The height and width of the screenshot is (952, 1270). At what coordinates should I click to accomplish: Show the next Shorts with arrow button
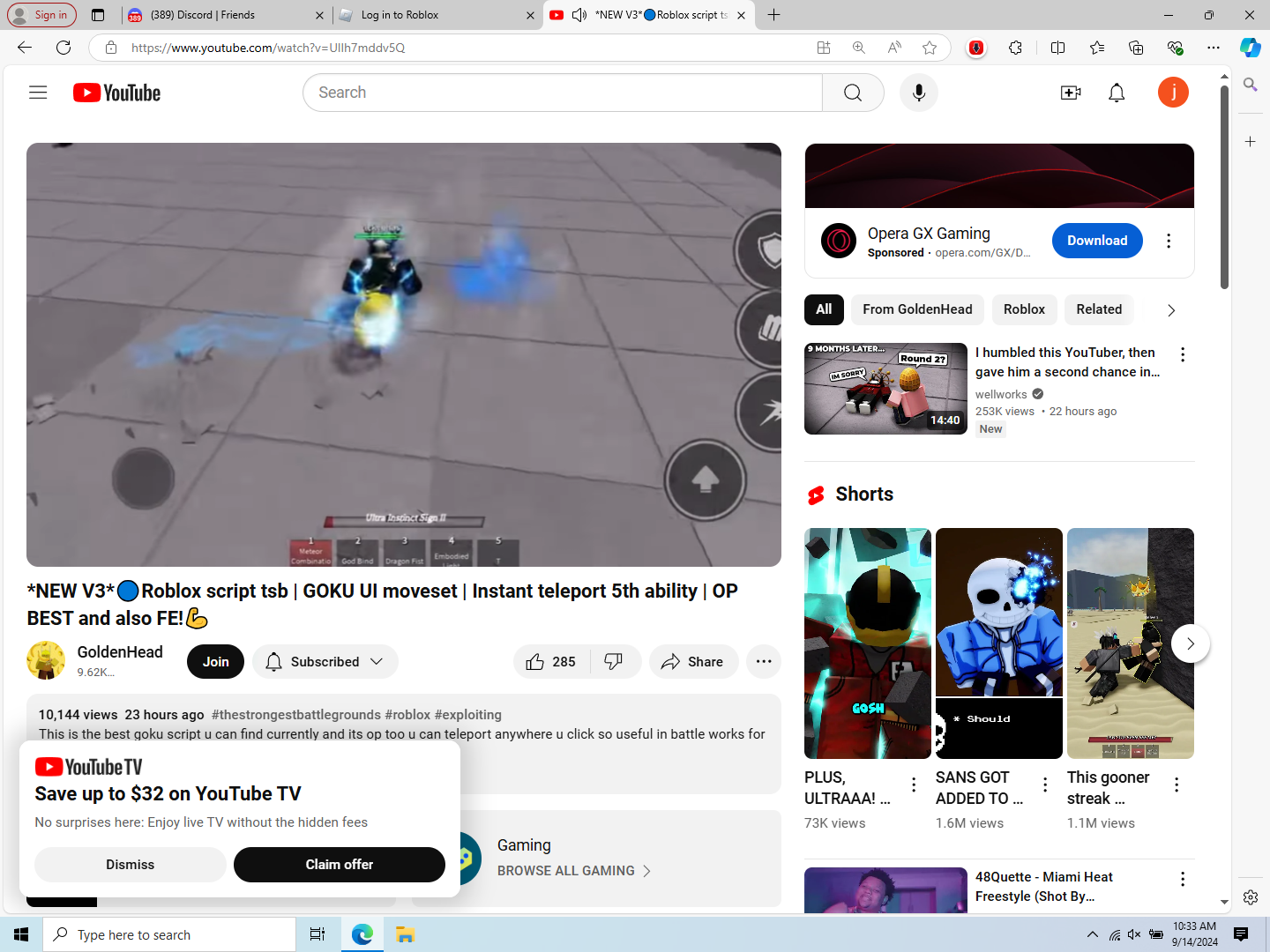1191,643
